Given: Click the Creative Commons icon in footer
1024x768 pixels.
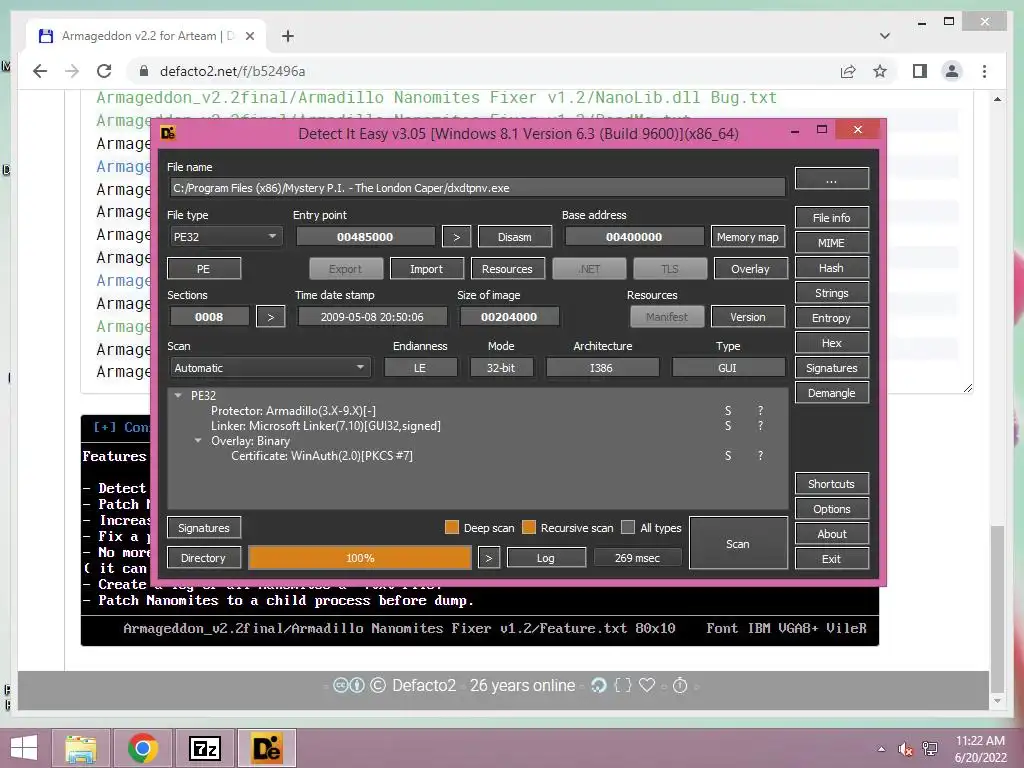Looking at the screenshot, I should pos(341,685).
